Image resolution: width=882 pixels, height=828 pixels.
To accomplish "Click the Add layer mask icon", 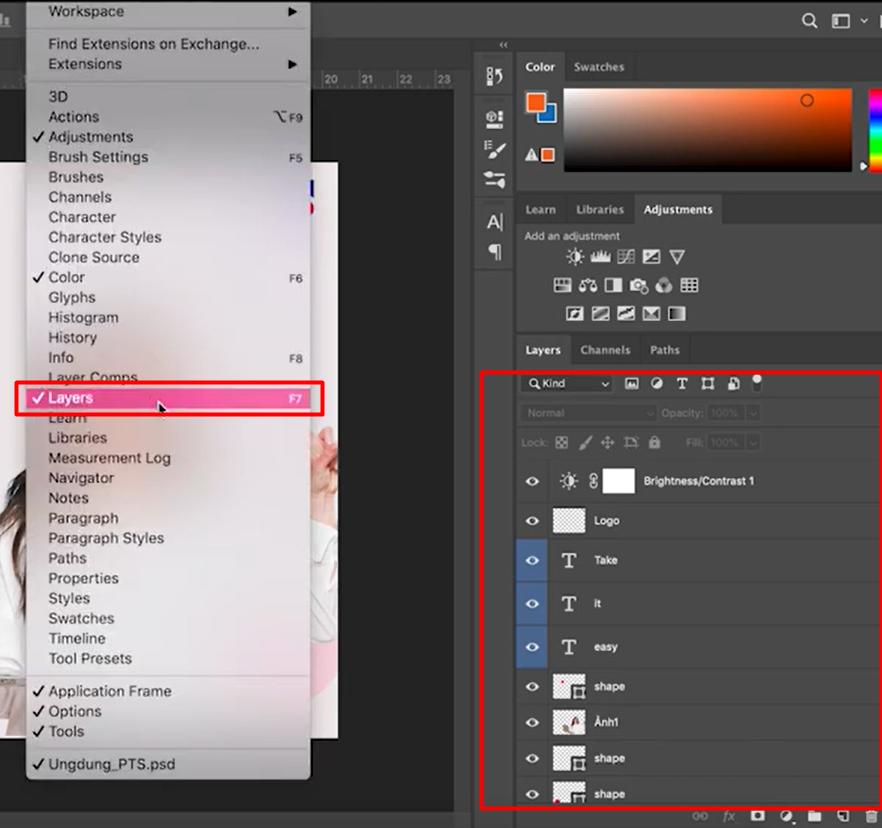I will pyautogui.click(x=757, y=815).
